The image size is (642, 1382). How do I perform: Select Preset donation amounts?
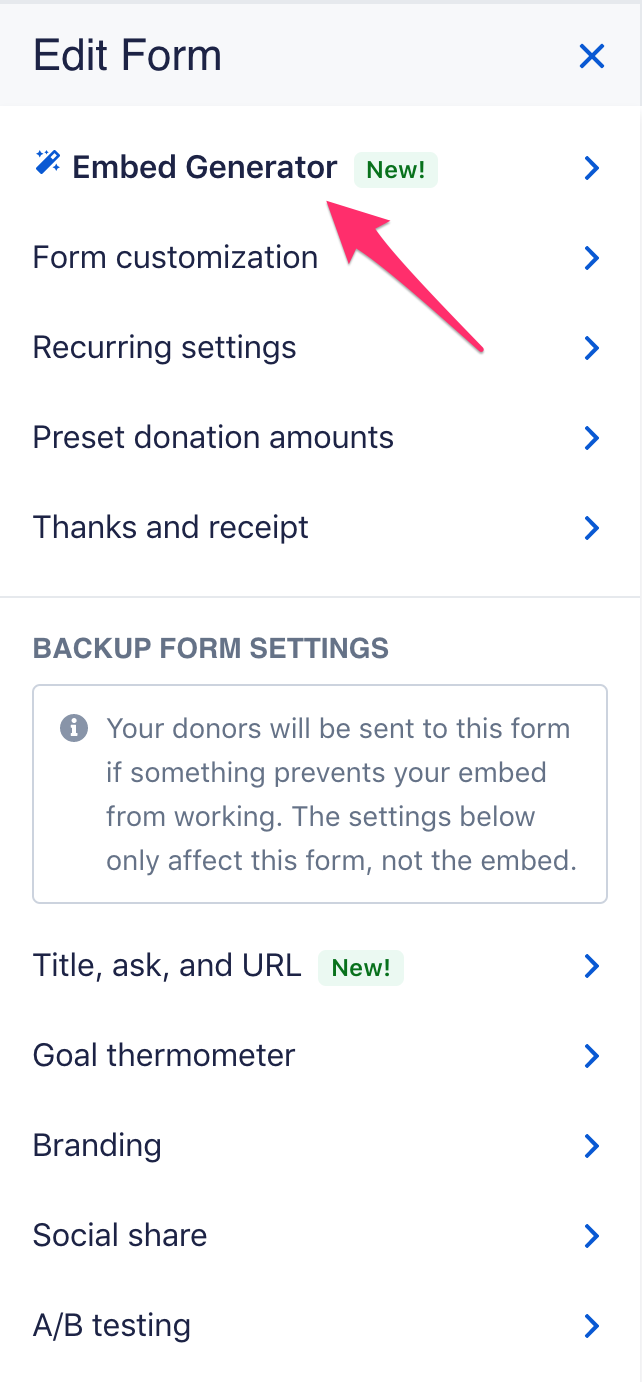click(x=321, y=438)
